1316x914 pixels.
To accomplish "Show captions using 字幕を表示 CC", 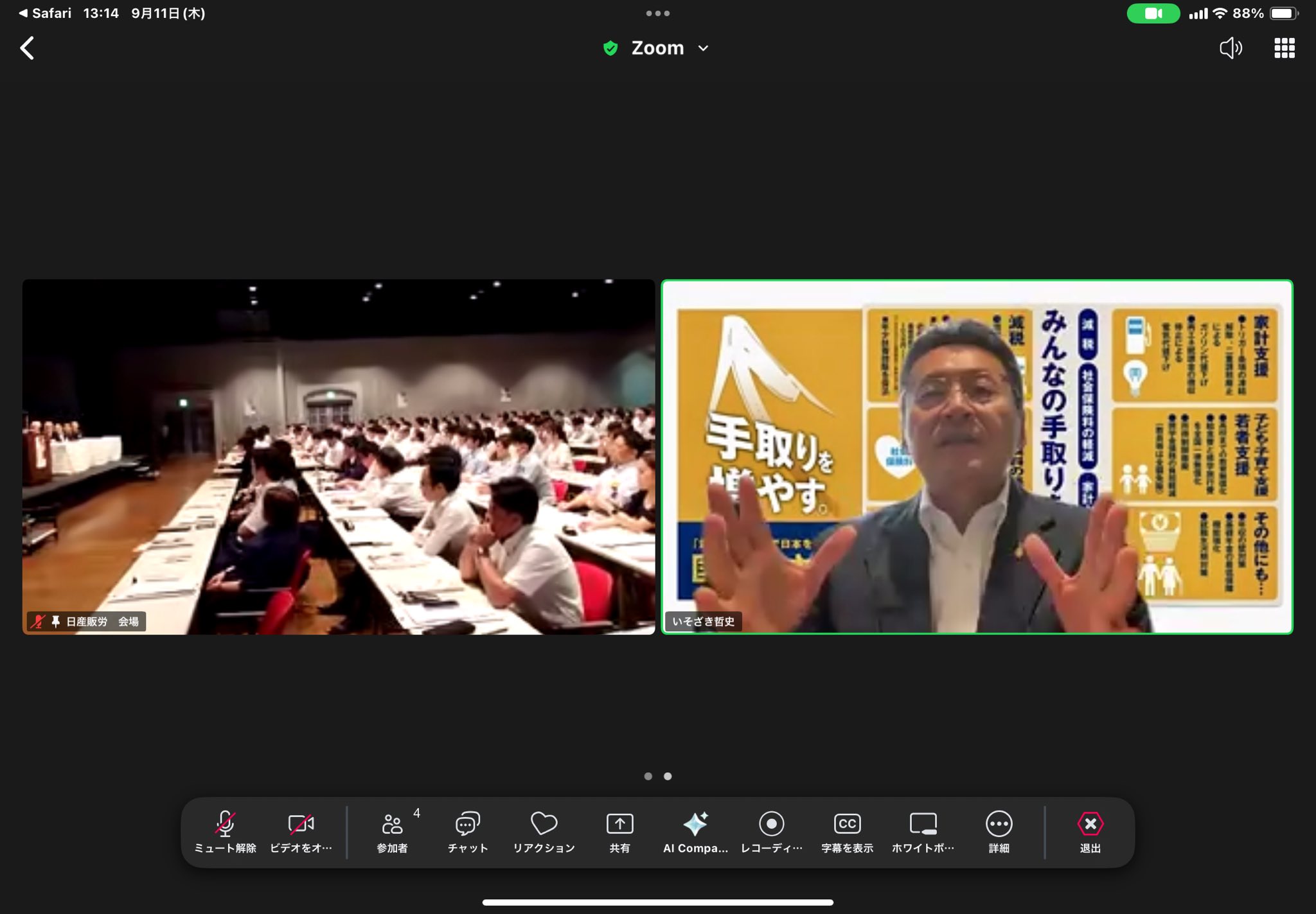I will (847, 832).
